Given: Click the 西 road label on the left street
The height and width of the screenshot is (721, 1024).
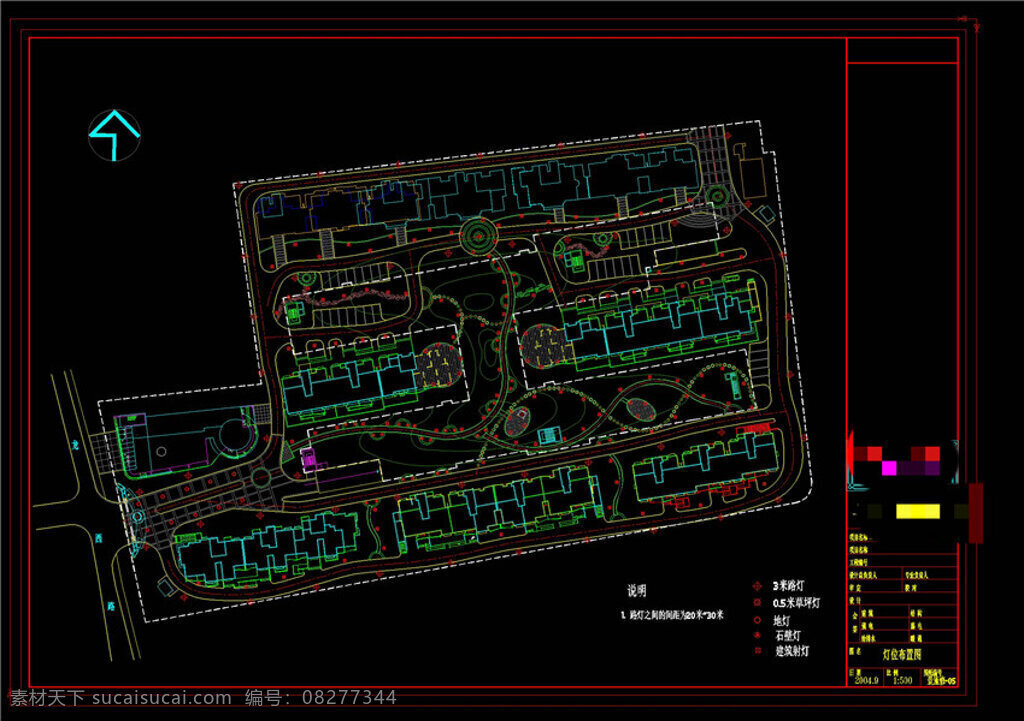Looking at the screenshot, I should coord(98,539).
